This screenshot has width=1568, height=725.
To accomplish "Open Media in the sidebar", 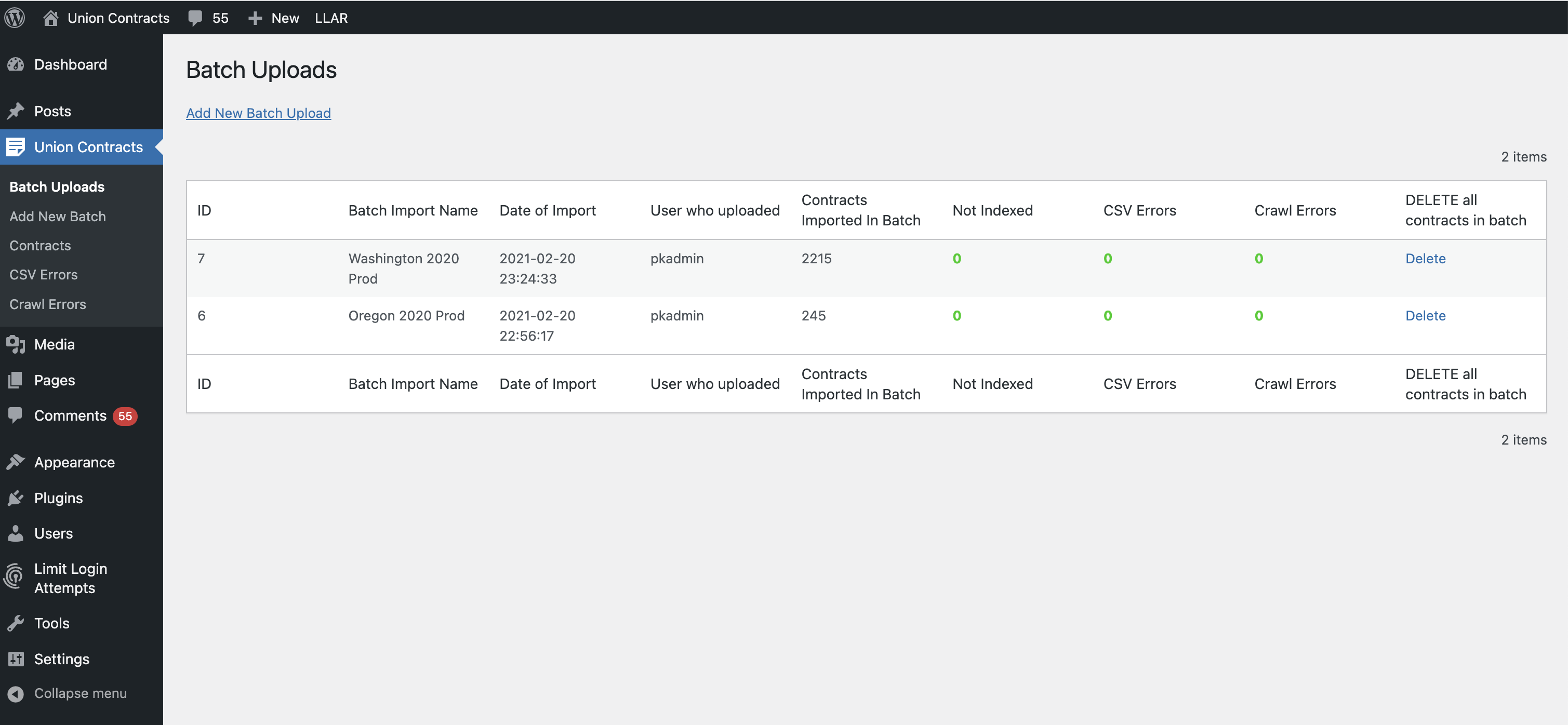I will pos(54,344).
